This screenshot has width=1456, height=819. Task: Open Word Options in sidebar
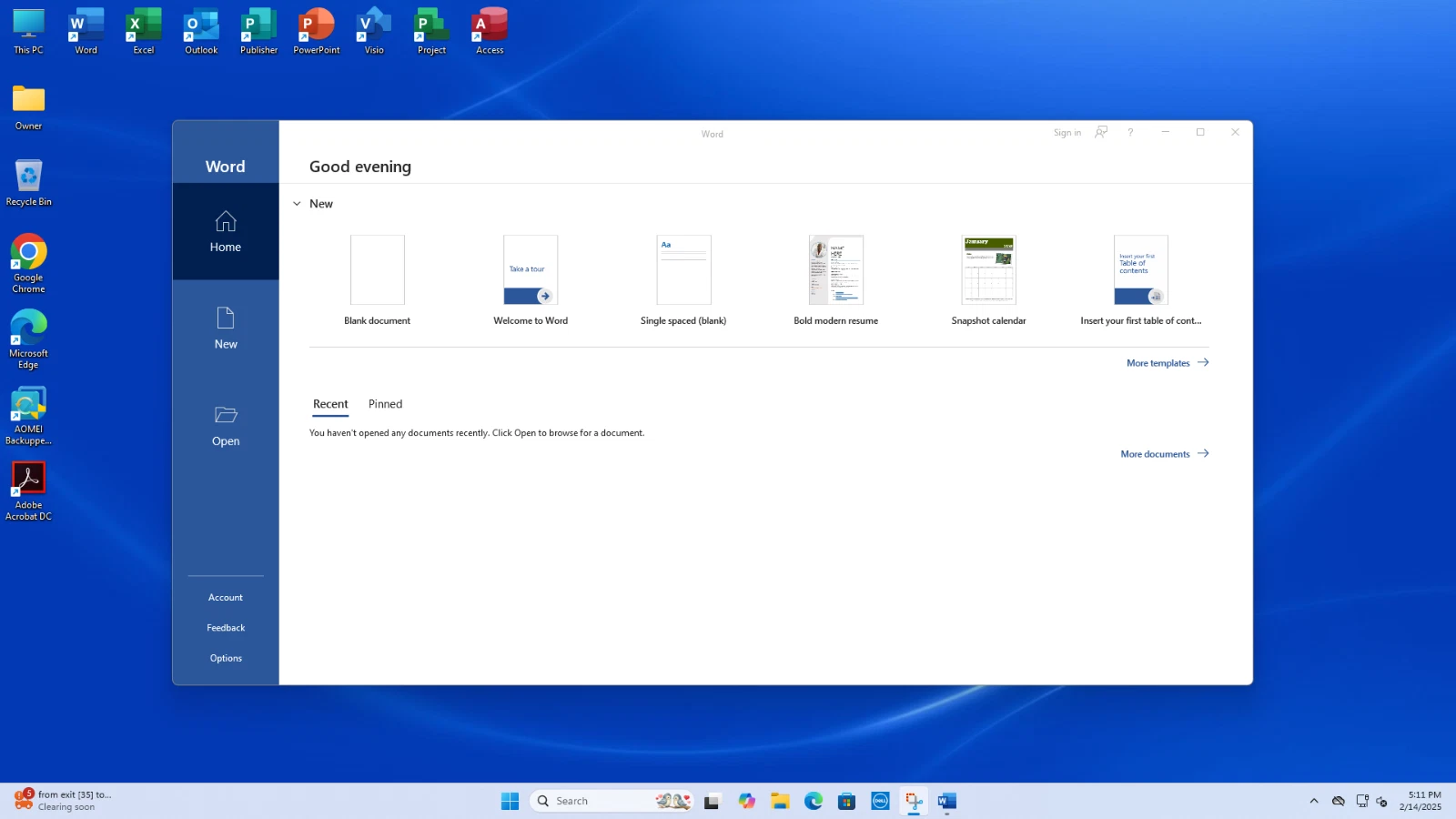click(226, 658)
